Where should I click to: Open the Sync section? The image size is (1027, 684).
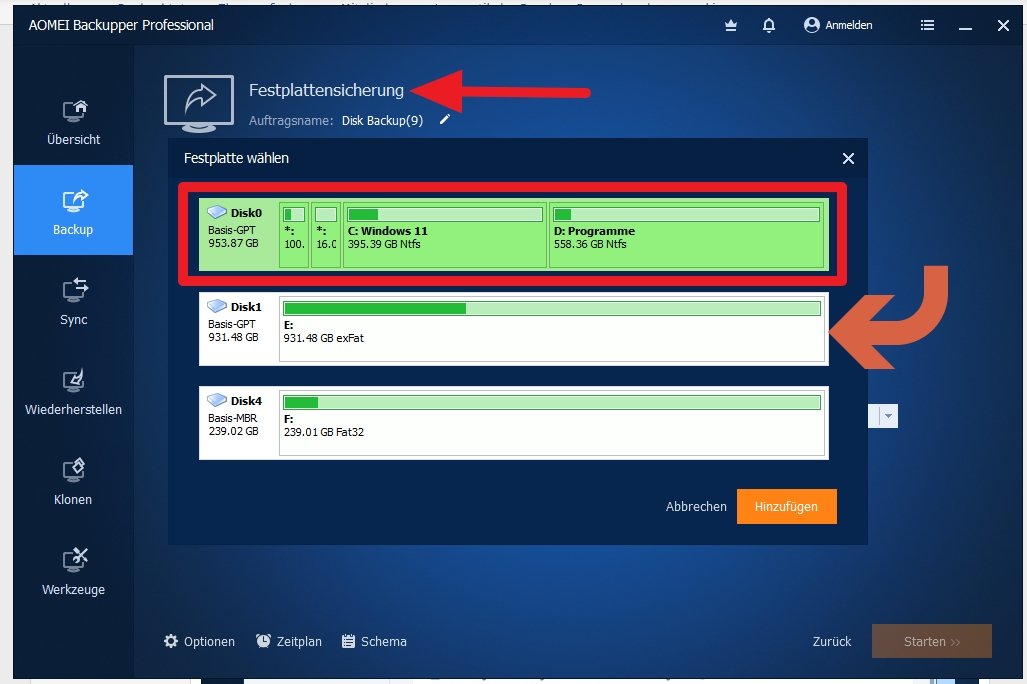73,300
